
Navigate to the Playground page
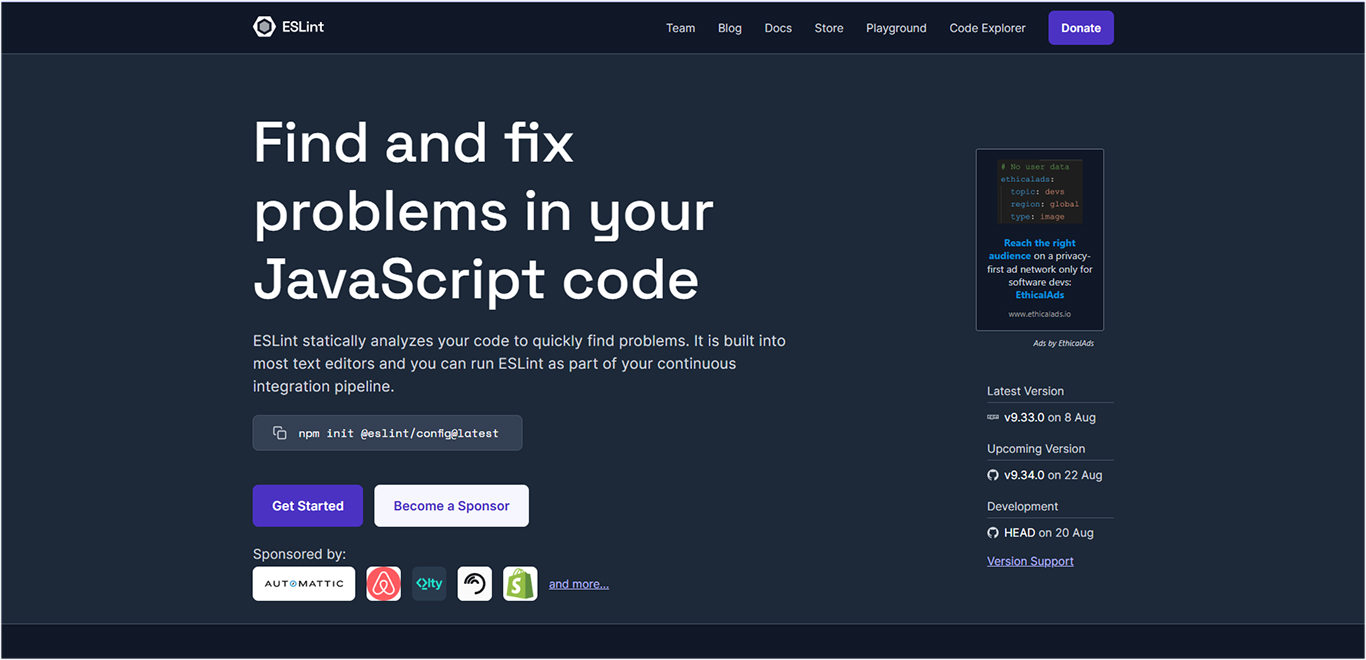point(896,27)
